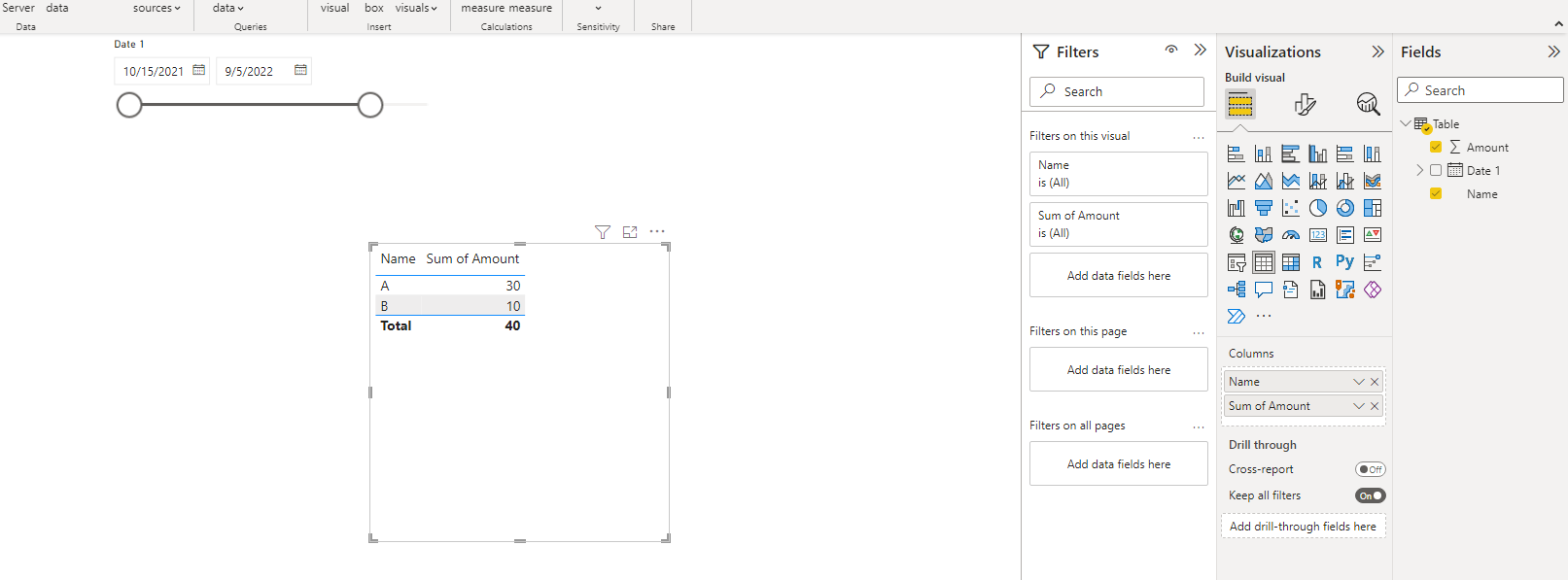Screen dimensions: 1568x580
Task: Open the Analytics magnifier tab
Action: [1368, 104]
